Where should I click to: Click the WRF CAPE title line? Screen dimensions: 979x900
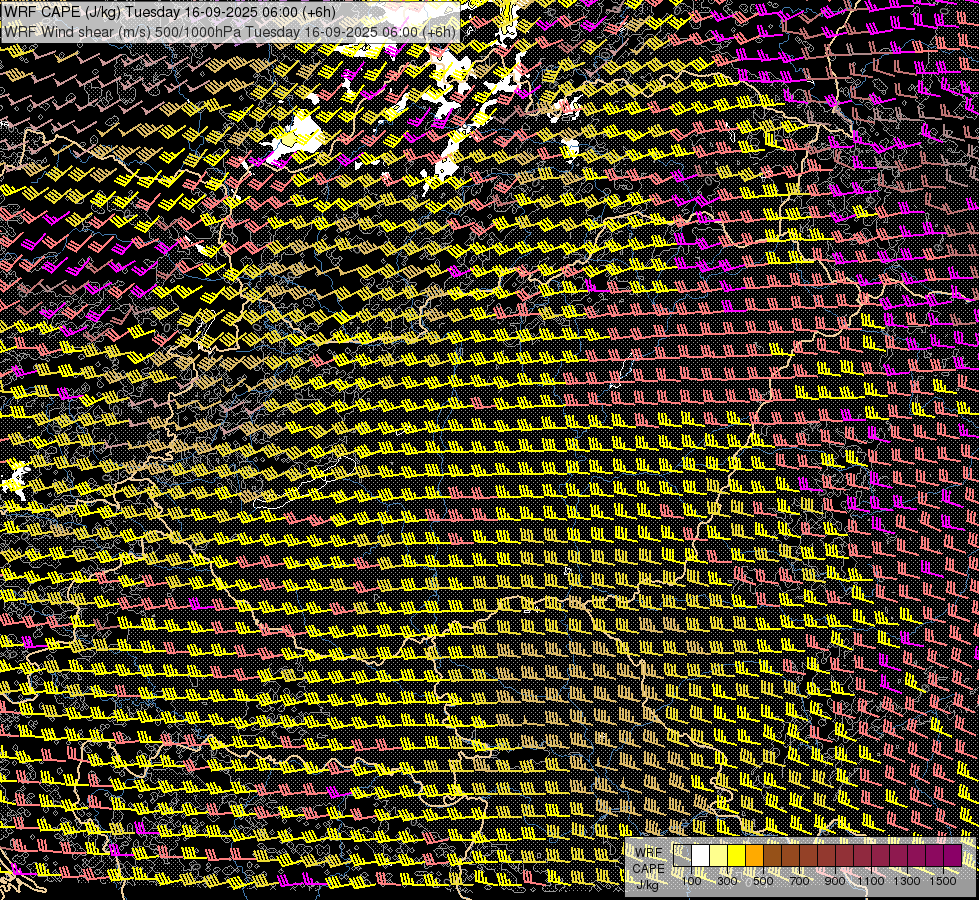(170, 12)
